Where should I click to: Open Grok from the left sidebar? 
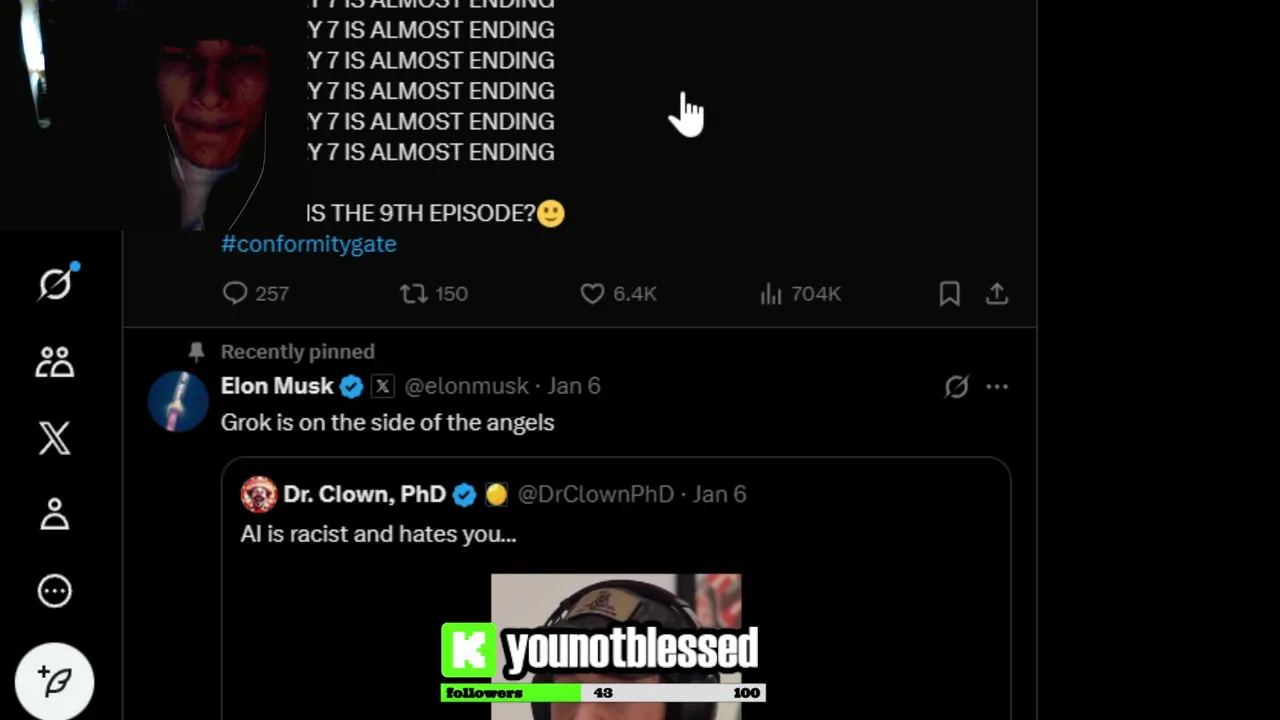click(x=55, y=284)
